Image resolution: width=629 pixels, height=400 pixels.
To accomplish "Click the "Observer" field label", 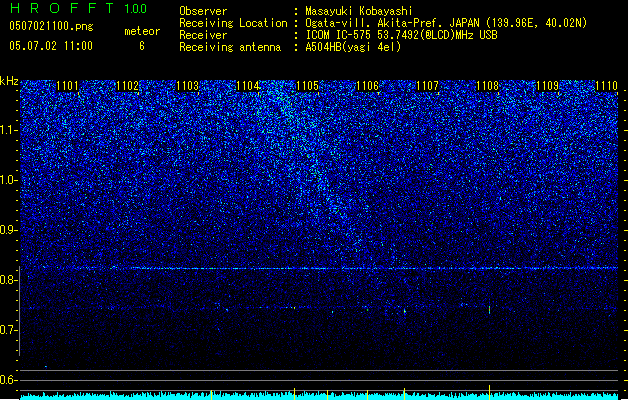I will tap(203, 11).
